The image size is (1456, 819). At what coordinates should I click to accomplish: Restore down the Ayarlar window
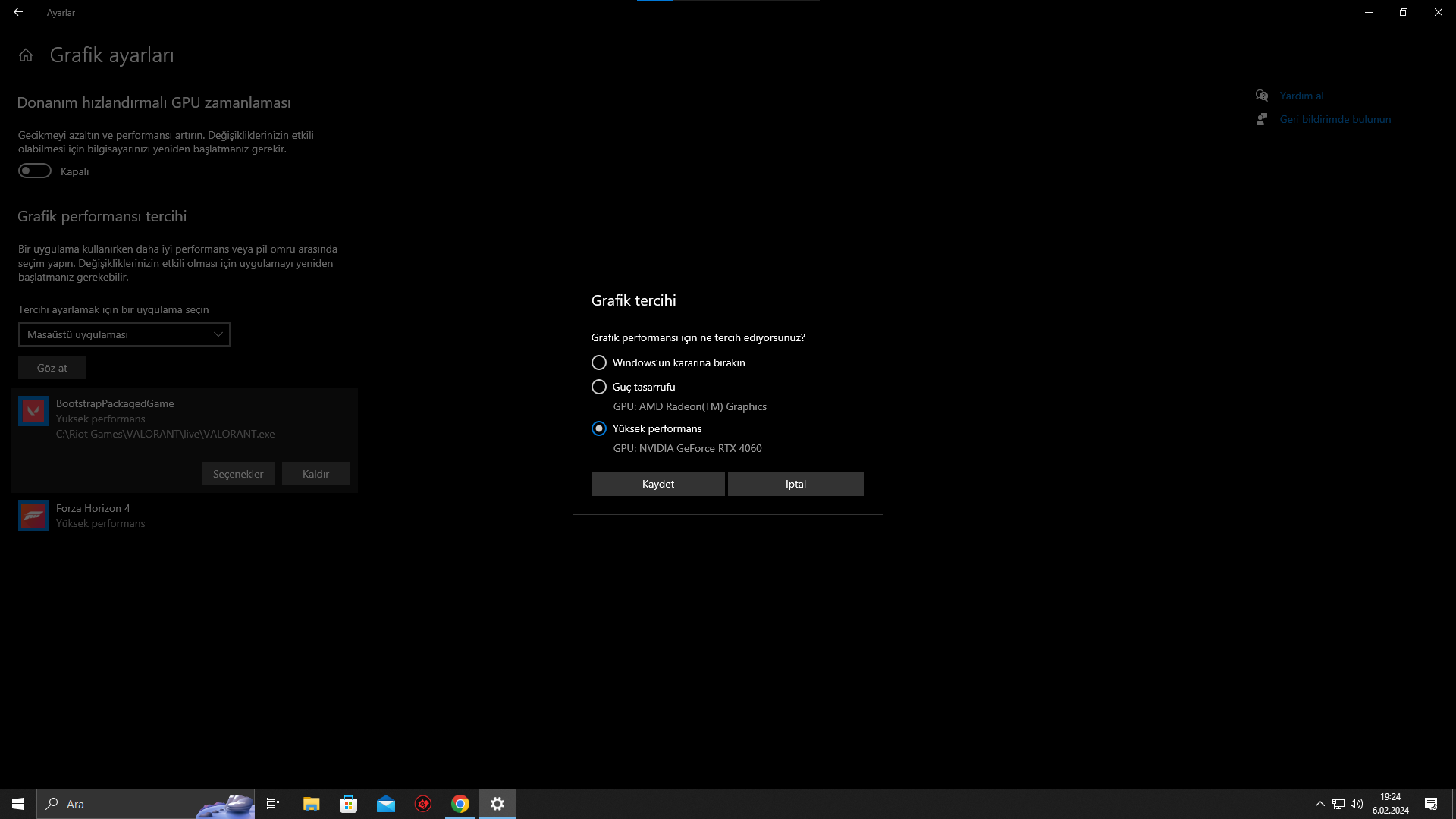coord(1404,12)
